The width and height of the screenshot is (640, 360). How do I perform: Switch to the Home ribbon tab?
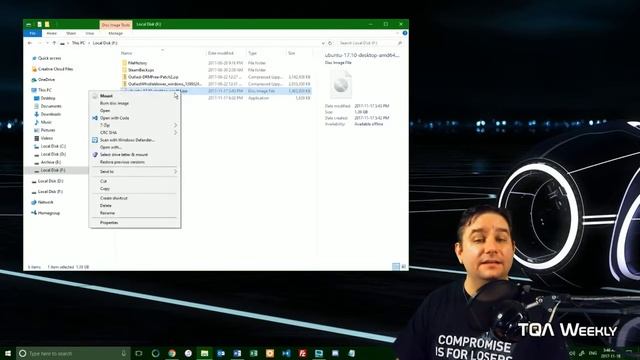(x=51, y=33)
